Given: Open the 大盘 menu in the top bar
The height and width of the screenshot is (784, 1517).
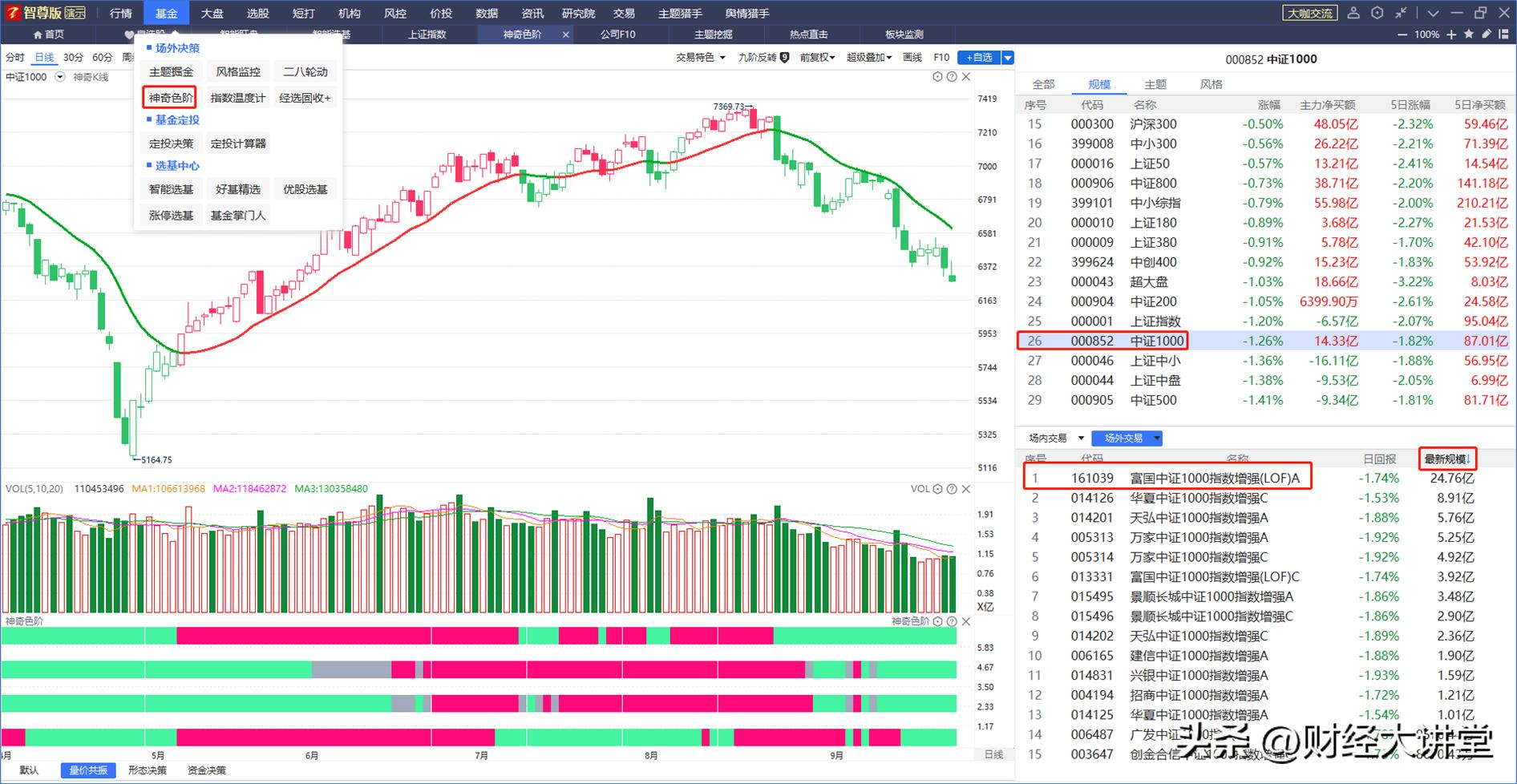Looking at the screenshot, I should [x=212, y=14].
